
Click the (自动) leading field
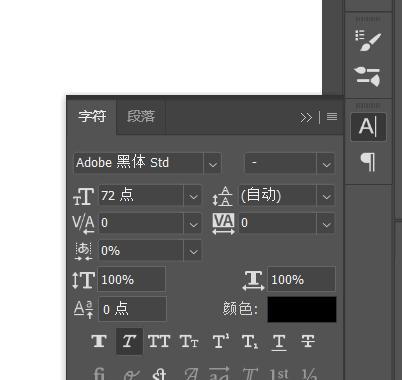point(277,195)
